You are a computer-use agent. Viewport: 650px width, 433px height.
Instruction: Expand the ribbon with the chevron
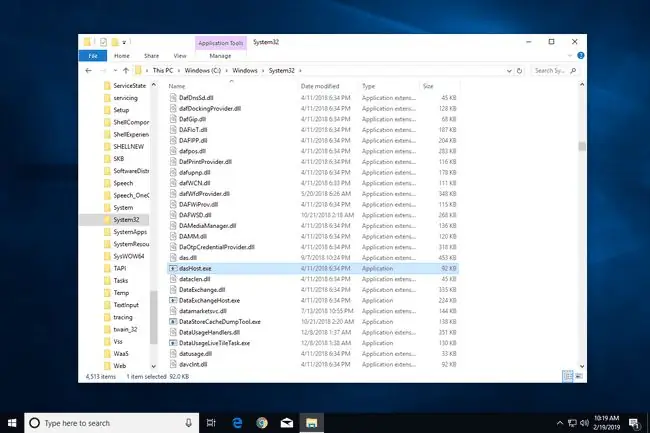tap(570, 56)
